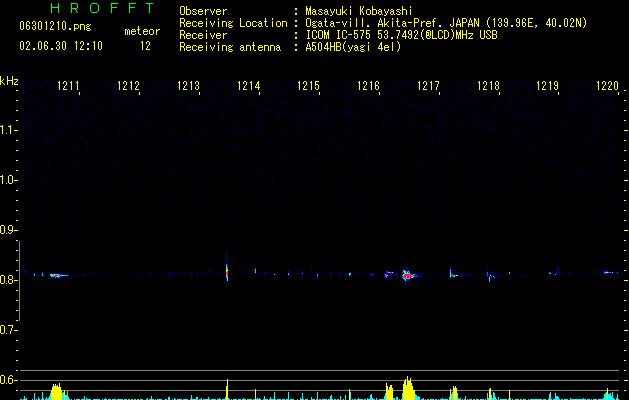Click the grey frequency range bar at left axis
Image resolution: width=629 pixels, height=400 pixels.
coord(19,280)
